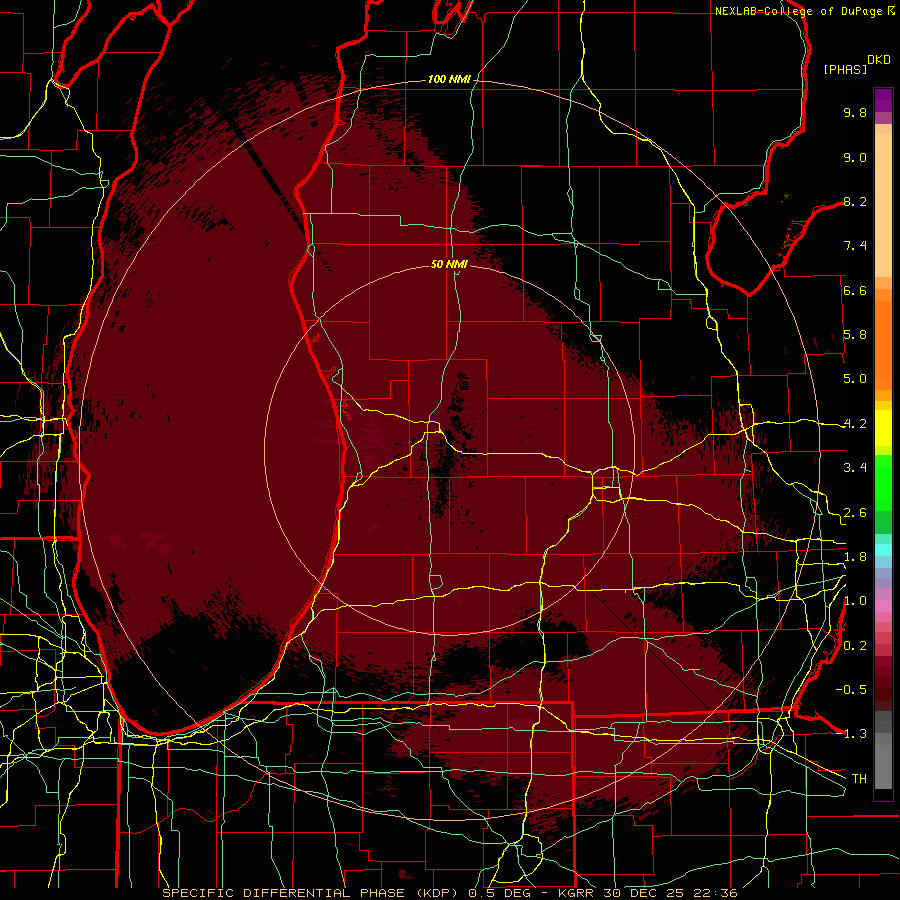900x900 pixels.
Task: Select the "[PHAS]" legend unit label
Action: (x=845, y=69)
